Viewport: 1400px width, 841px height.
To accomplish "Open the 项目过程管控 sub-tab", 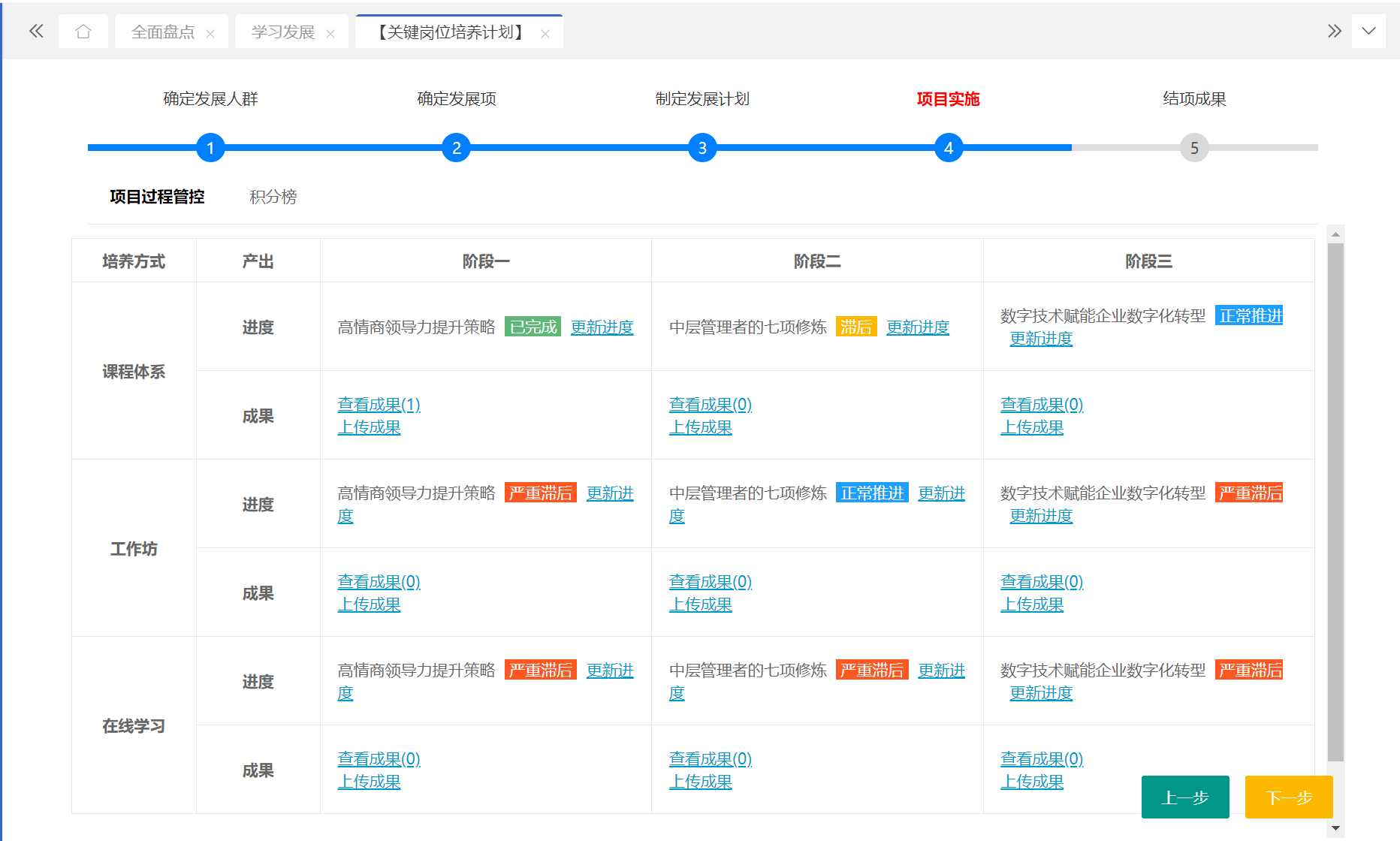I will pos(157,197).
